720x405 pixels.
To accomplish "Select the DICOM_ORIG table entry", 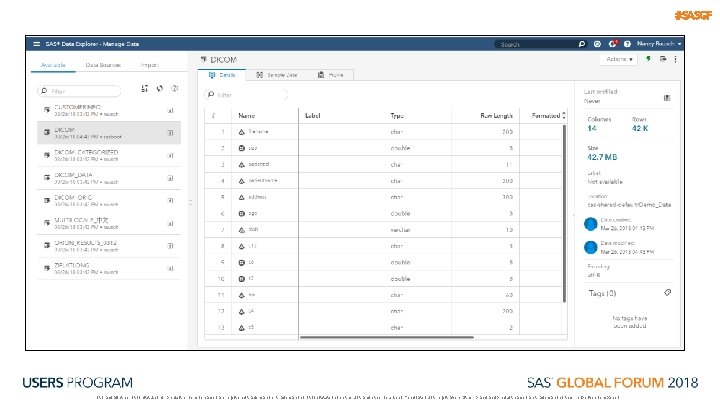I will coord(109,200).
